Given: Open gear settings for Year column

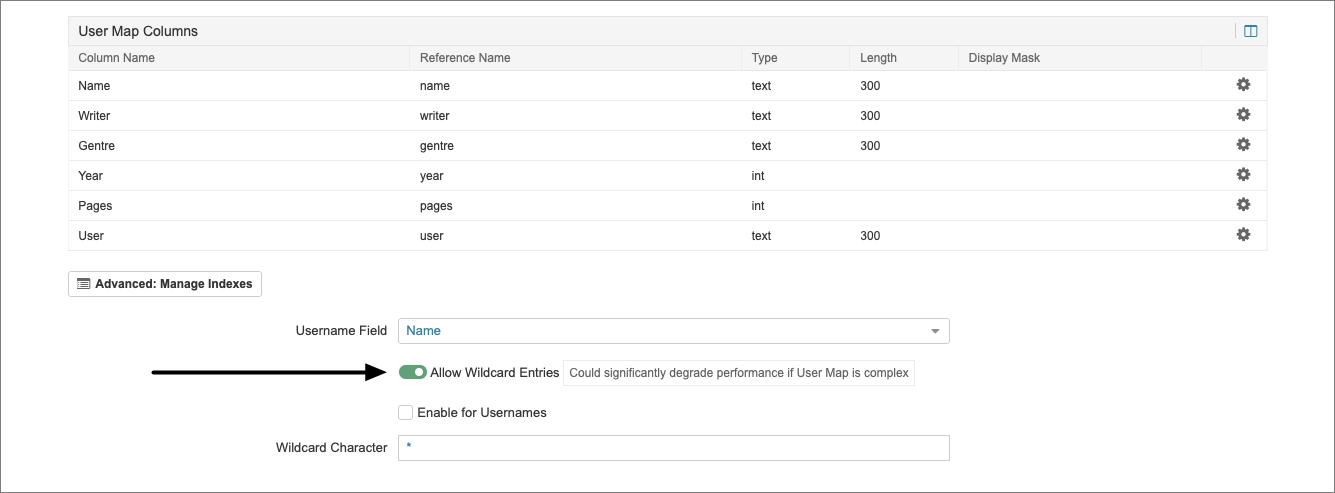Looking at the screenshot, I should tap(1243, 175).
